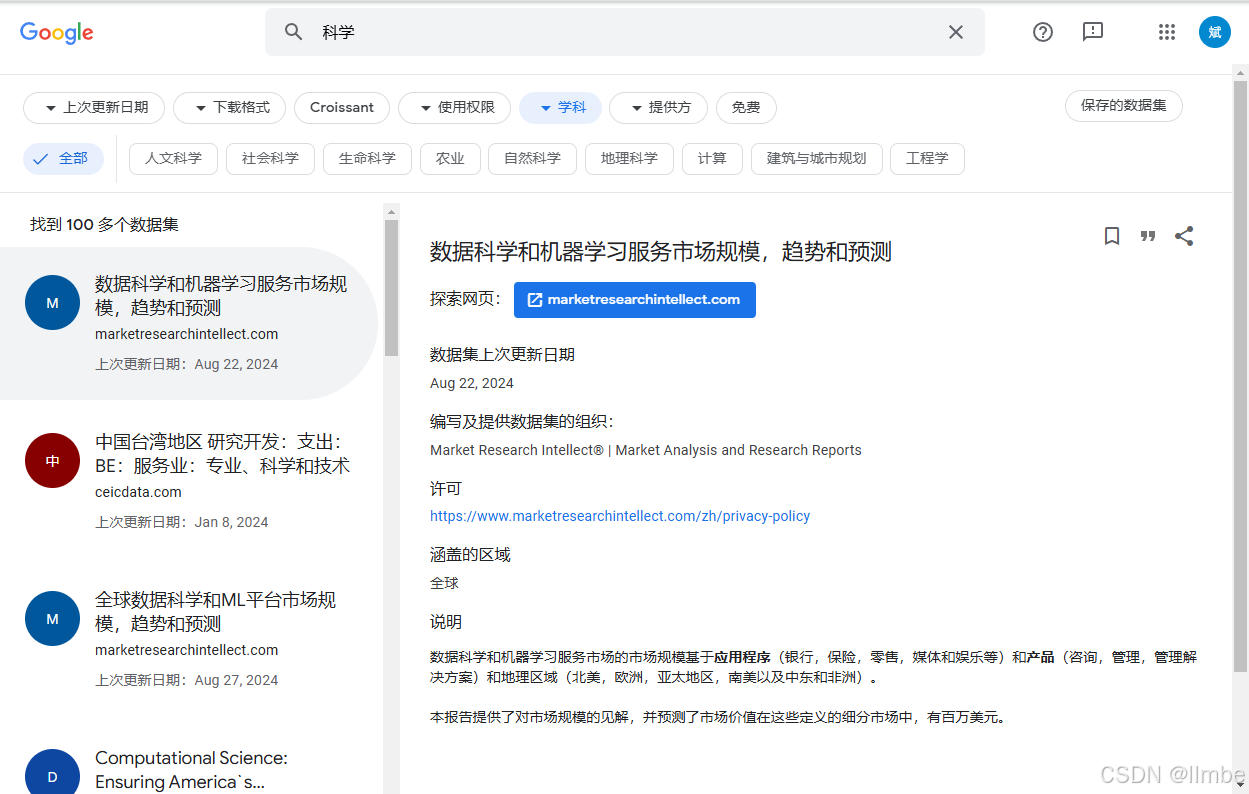Select the 计算 subject chip
Image resolution: width=1249 pixels, height=794 pixels.
coord(712,159)
